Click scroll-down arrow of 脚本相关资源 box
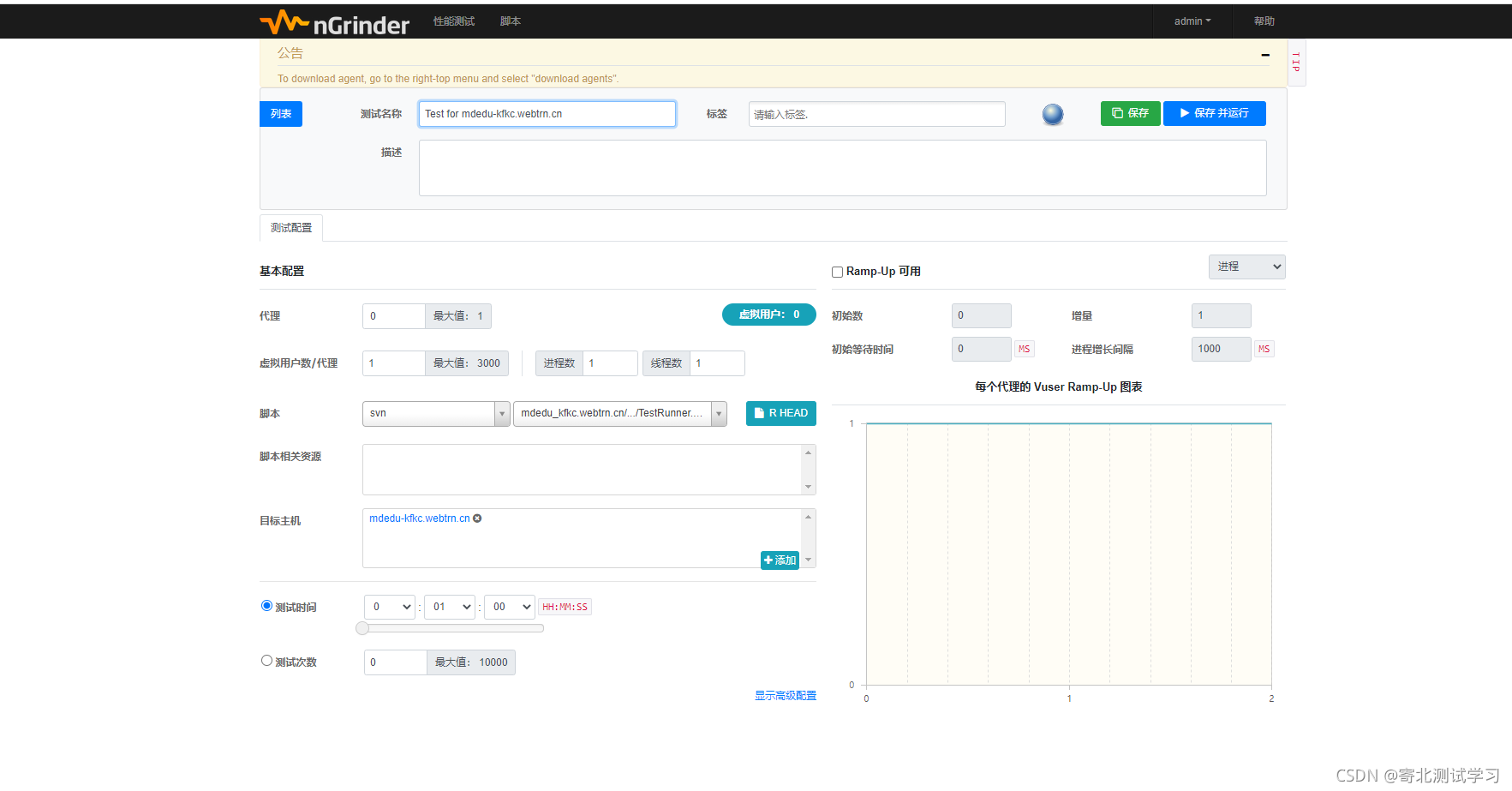1512x791 pixels. [808, 487]
